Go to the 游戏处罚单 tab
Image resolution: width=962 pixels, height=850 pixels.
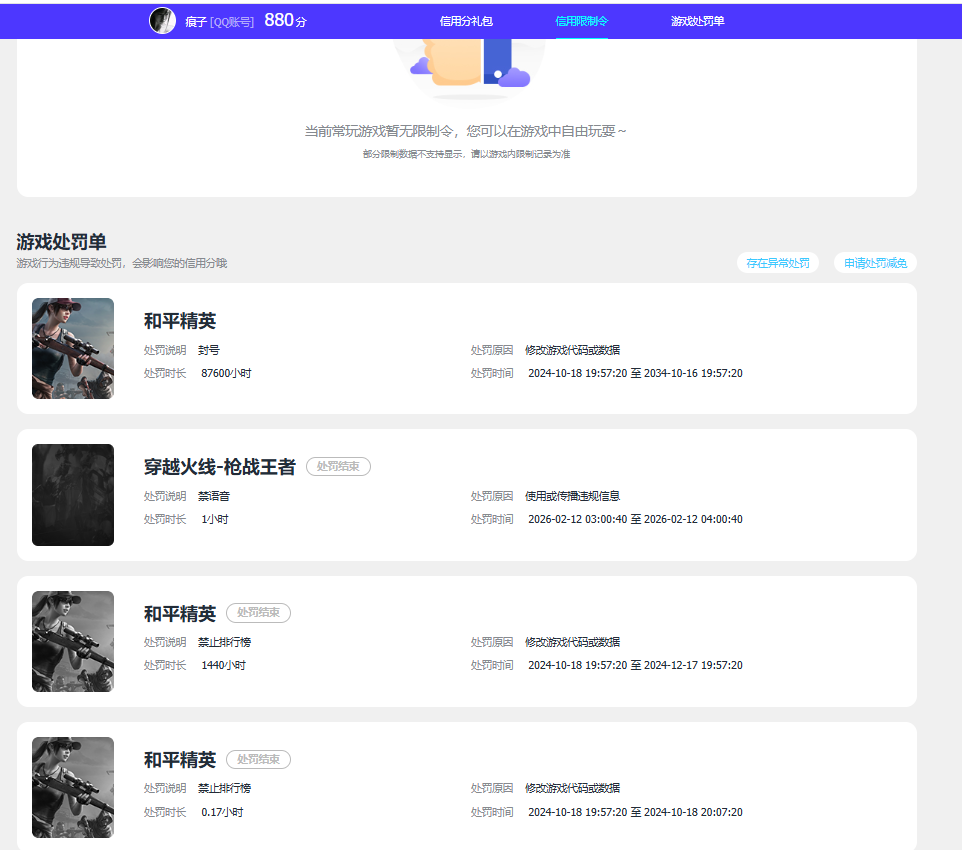click(x=698, y=21)
